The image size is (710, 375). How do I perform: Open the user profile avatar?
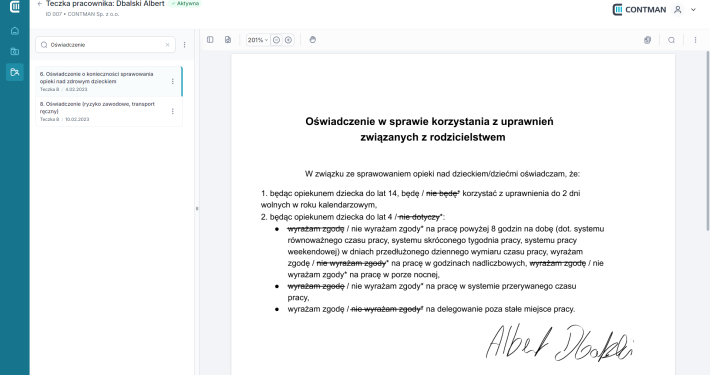[678, 10]
